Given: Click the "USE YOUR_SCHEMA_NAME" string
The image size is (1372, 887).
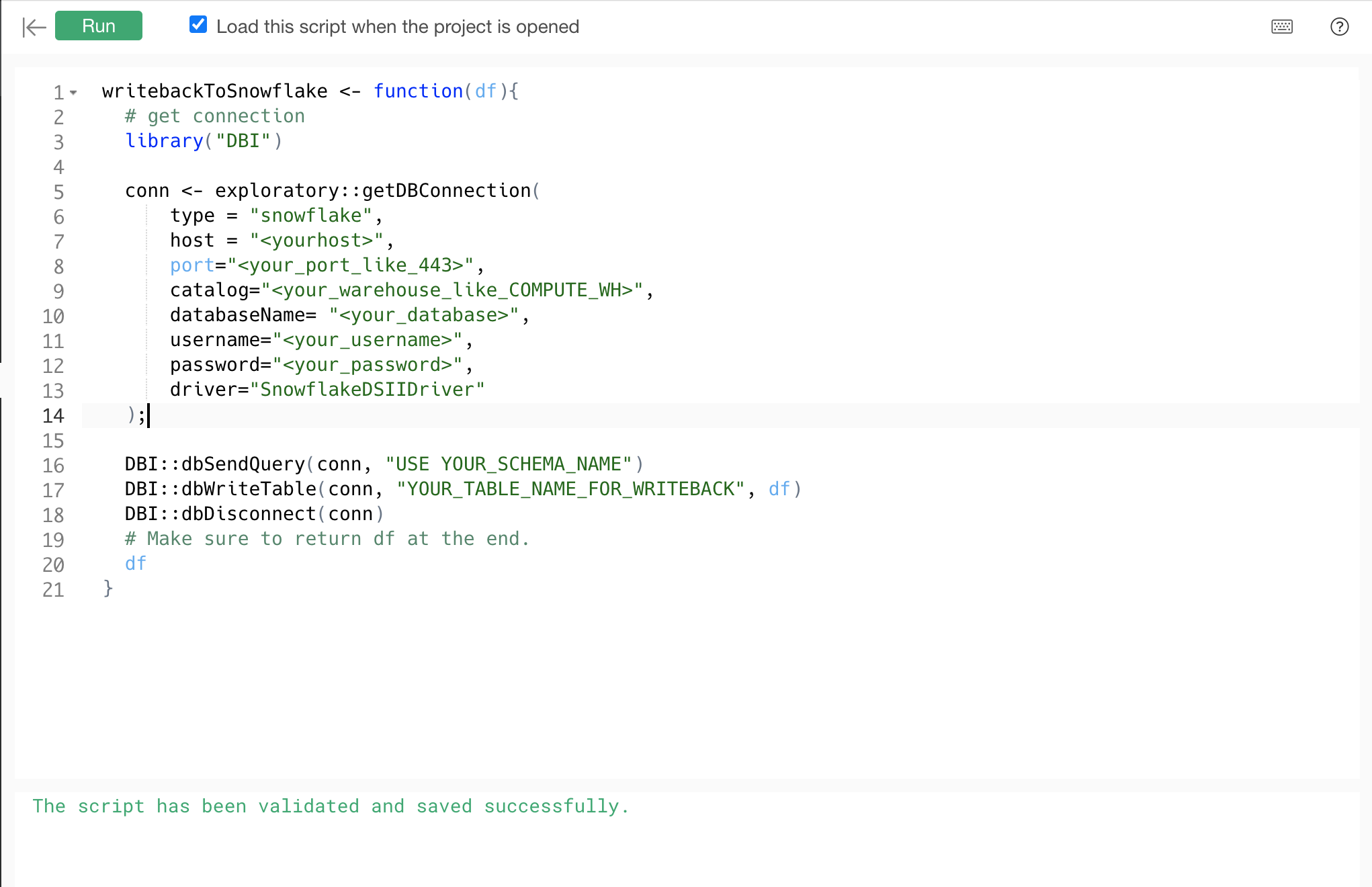Looking at the screenshot, I should click(x=509, y=464).
